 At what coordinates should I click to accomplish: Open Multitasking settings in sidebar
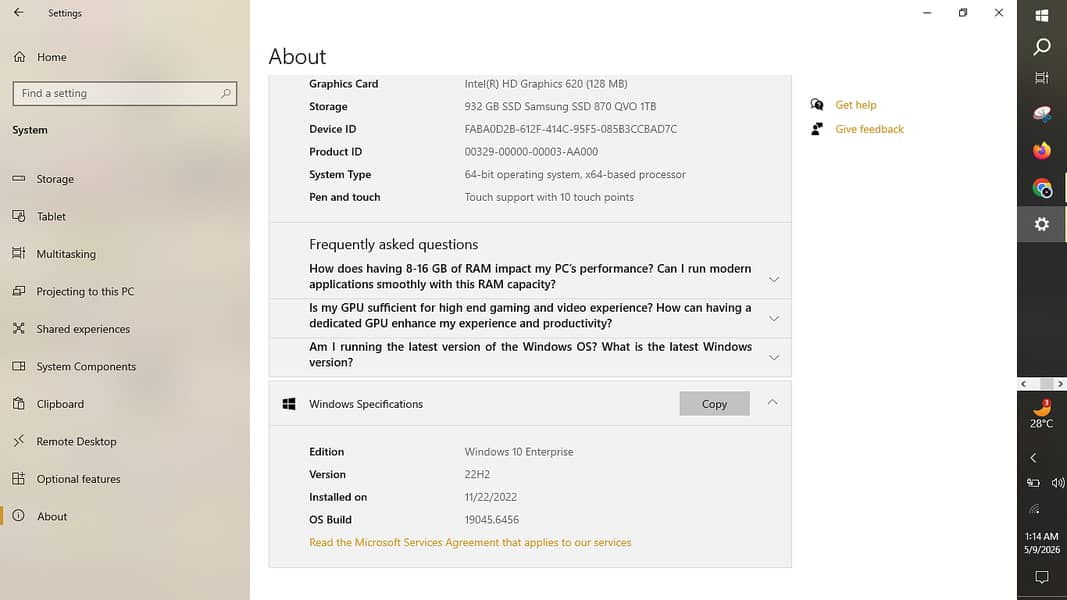65,254
